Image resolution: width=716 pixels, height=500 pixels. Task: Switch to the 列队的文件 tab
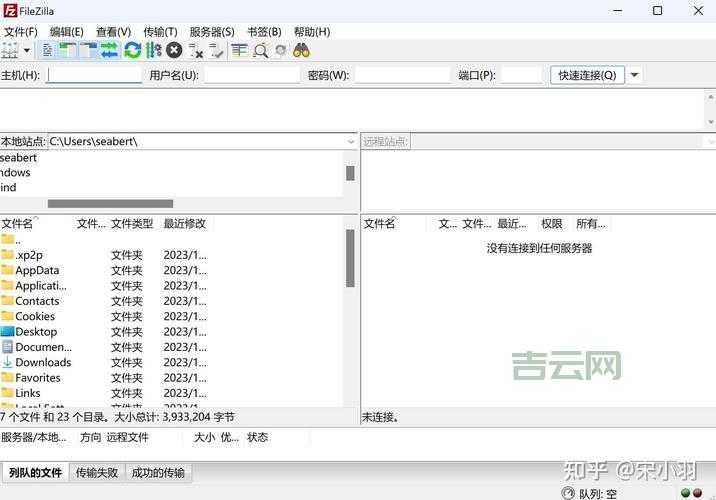(36, 473)
